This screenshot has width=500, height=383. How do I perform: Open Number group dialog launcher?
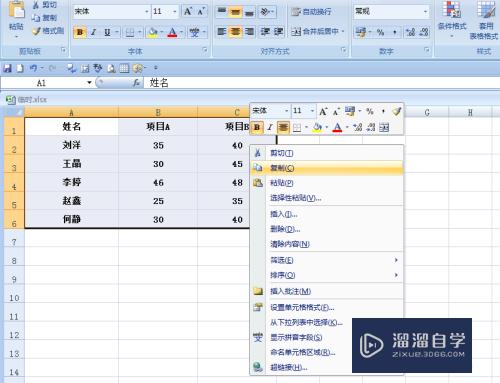tap(427, 50)
